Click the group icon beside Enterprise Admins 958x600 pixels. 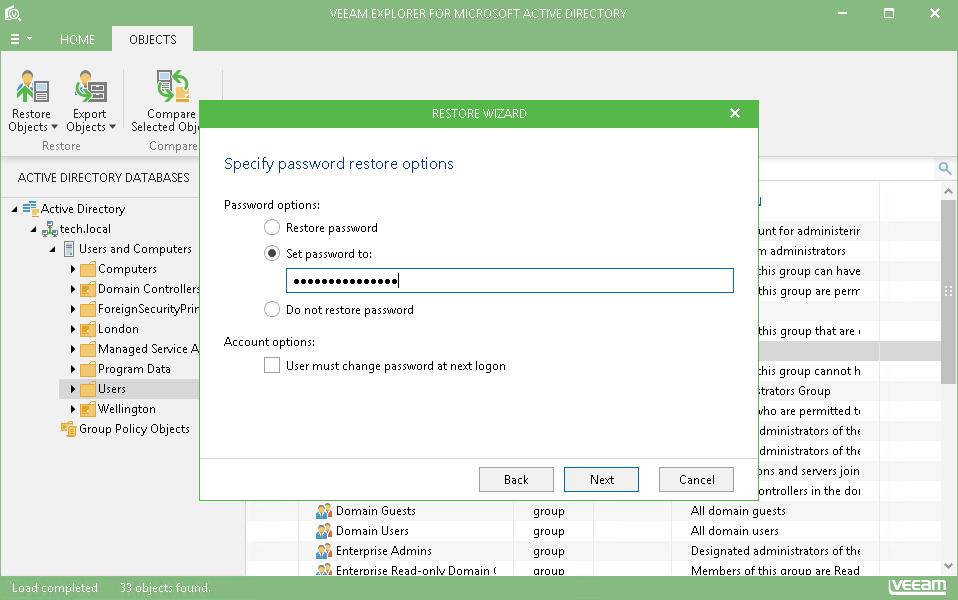[323, 550]
